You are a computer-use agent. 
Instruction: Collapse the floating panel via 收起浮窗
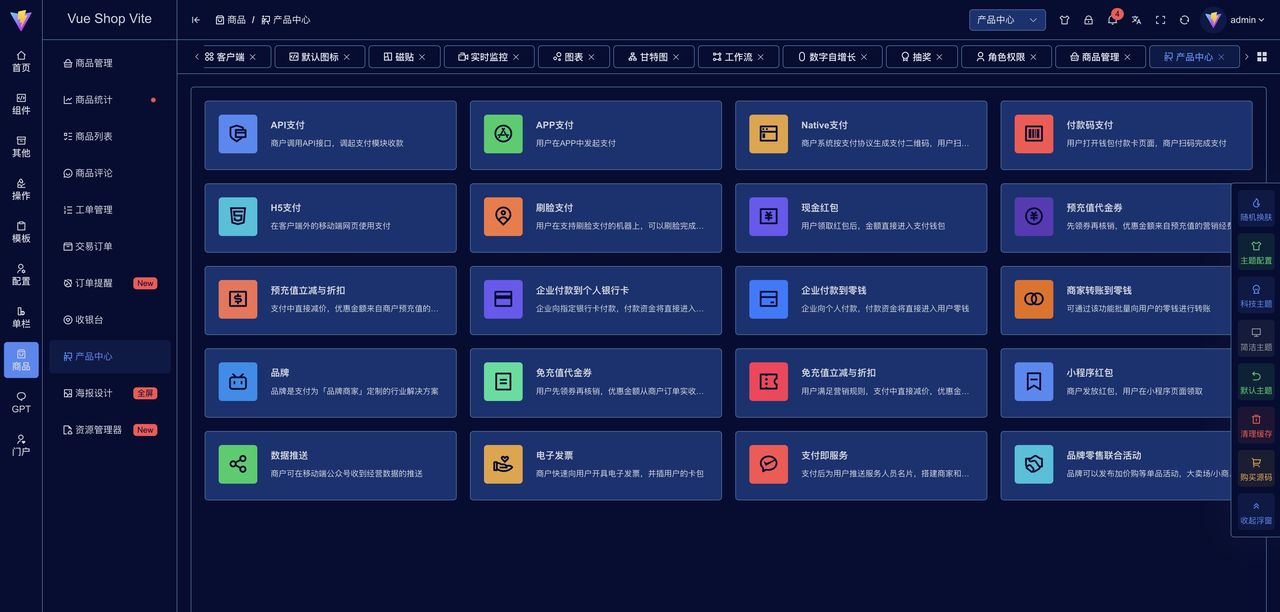1255,512
